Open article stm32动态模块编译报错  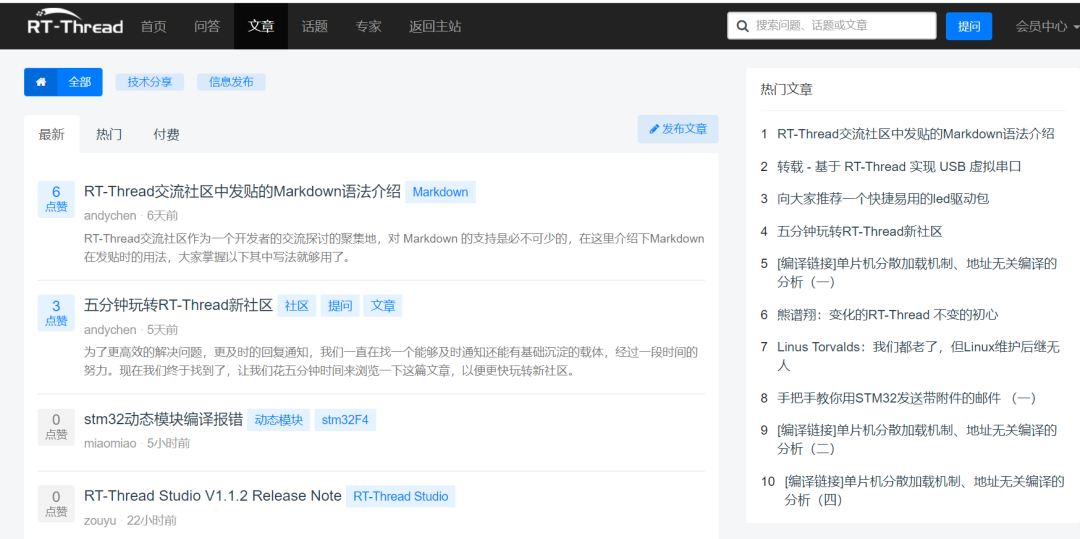pos(163,420)
